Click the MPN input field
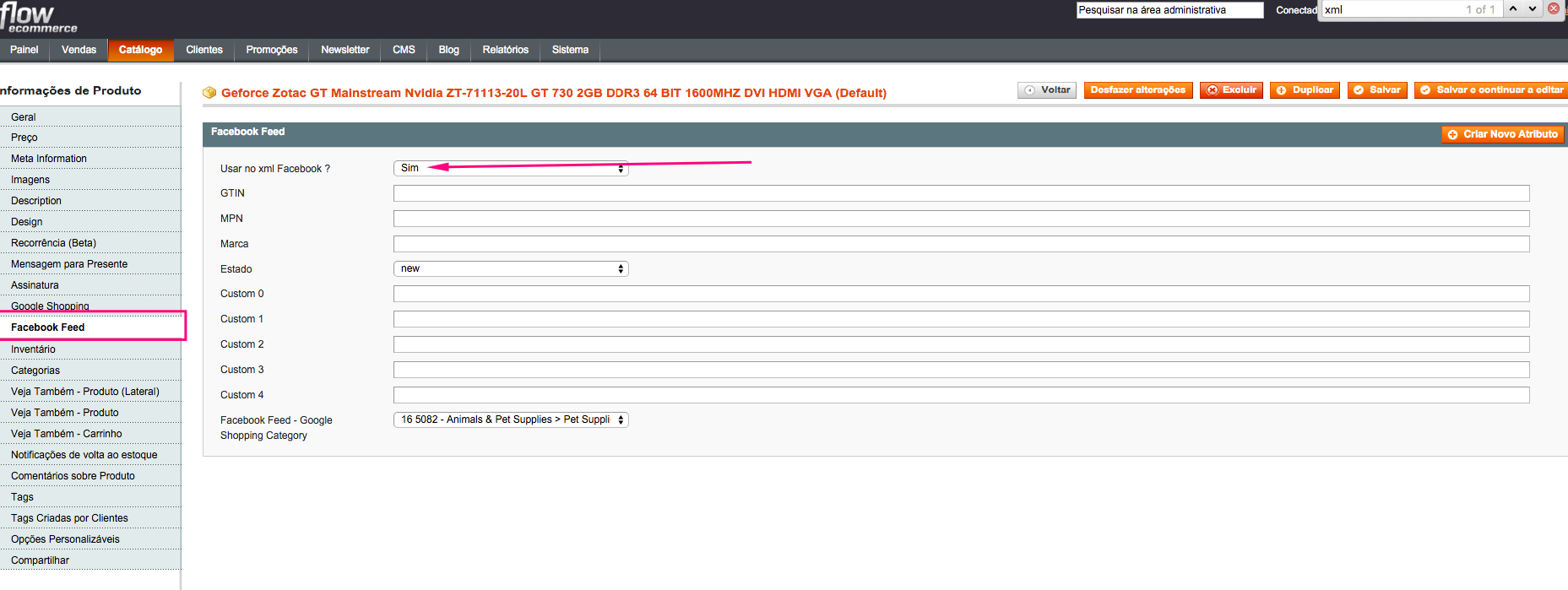Image resolution: width=1568 pixels, height=590 pixels. (961, 219)
